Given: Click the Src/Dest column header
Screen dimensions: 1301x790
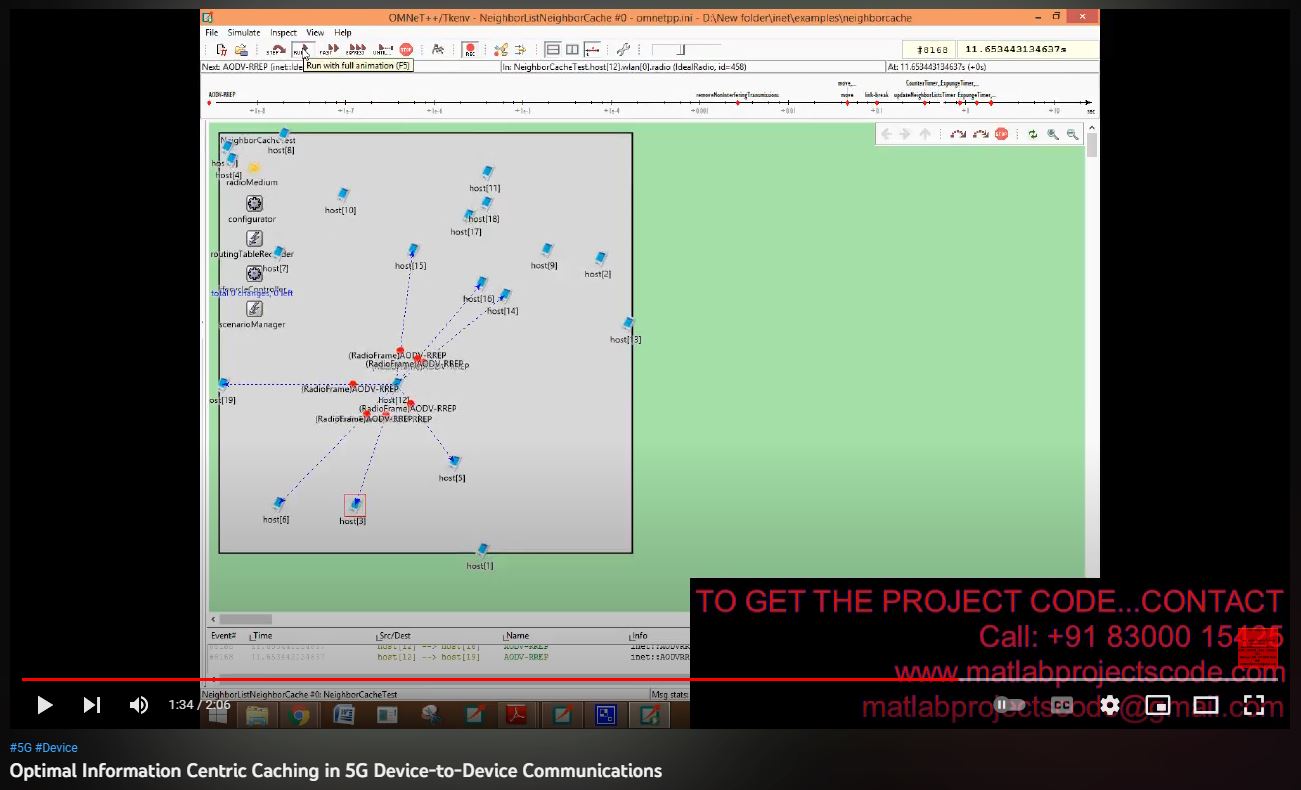Looking at the screenshot, I should tap(395, 636).
